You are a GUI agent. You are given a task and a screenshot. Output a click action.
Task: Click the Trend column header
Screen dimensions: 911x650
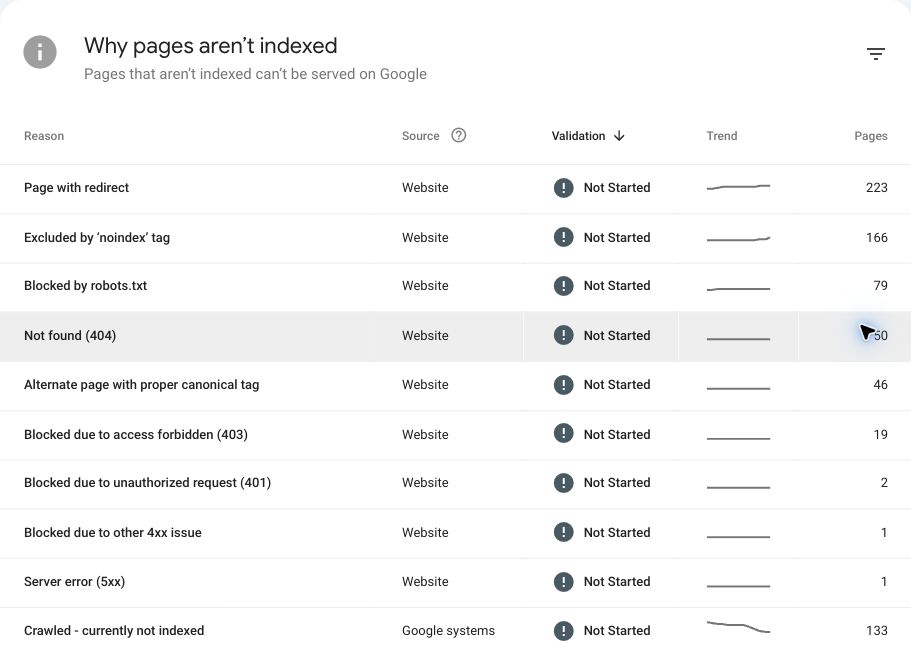(722, 136)
